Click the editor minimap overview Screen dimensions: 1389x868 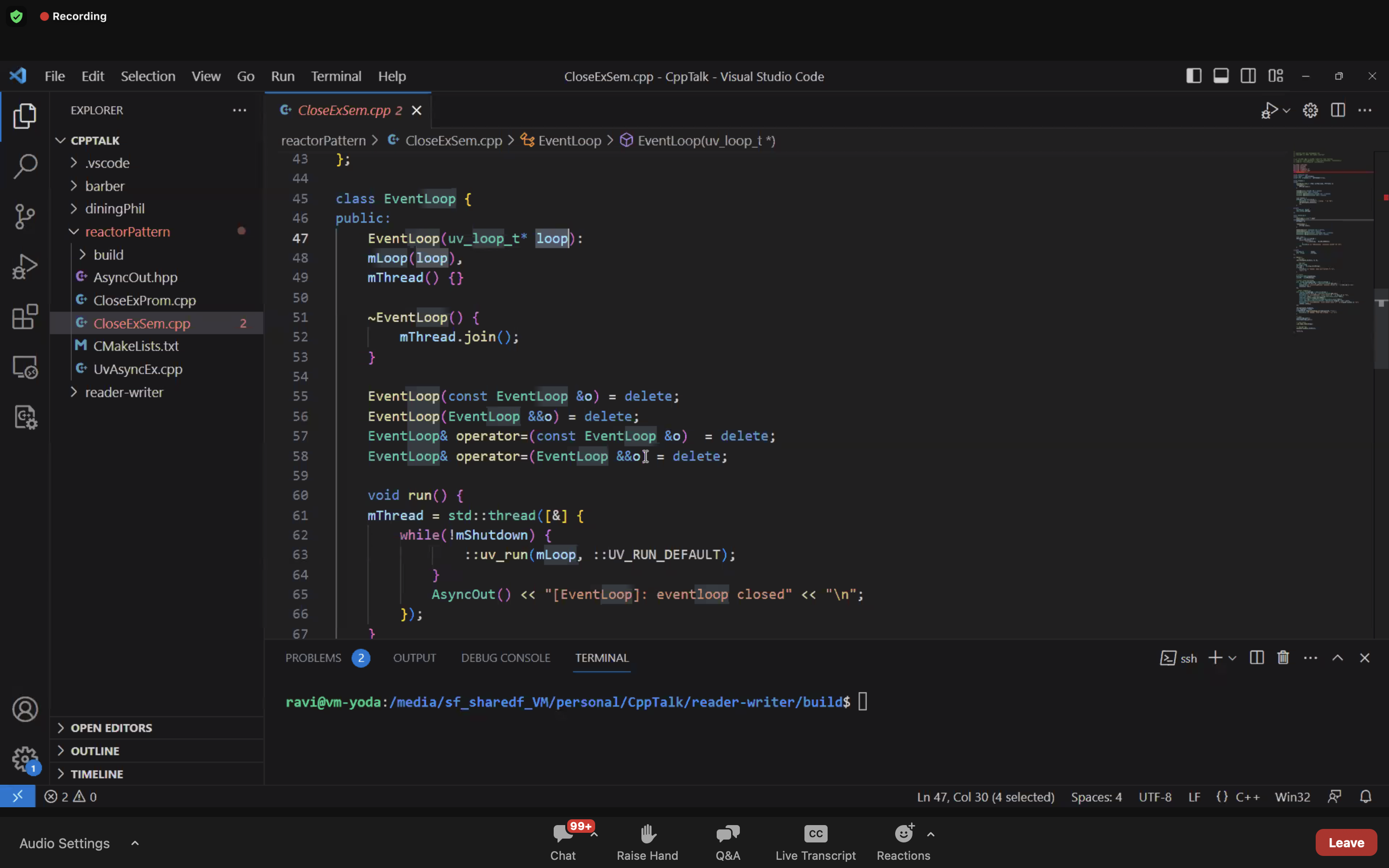(1333, 241)
